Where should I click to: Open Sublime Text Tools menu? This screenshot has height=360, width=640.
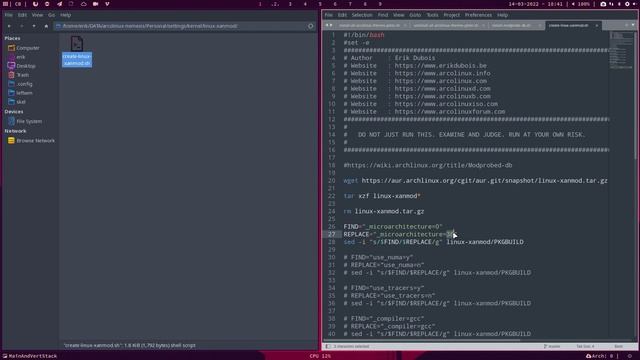pos(432,15)
